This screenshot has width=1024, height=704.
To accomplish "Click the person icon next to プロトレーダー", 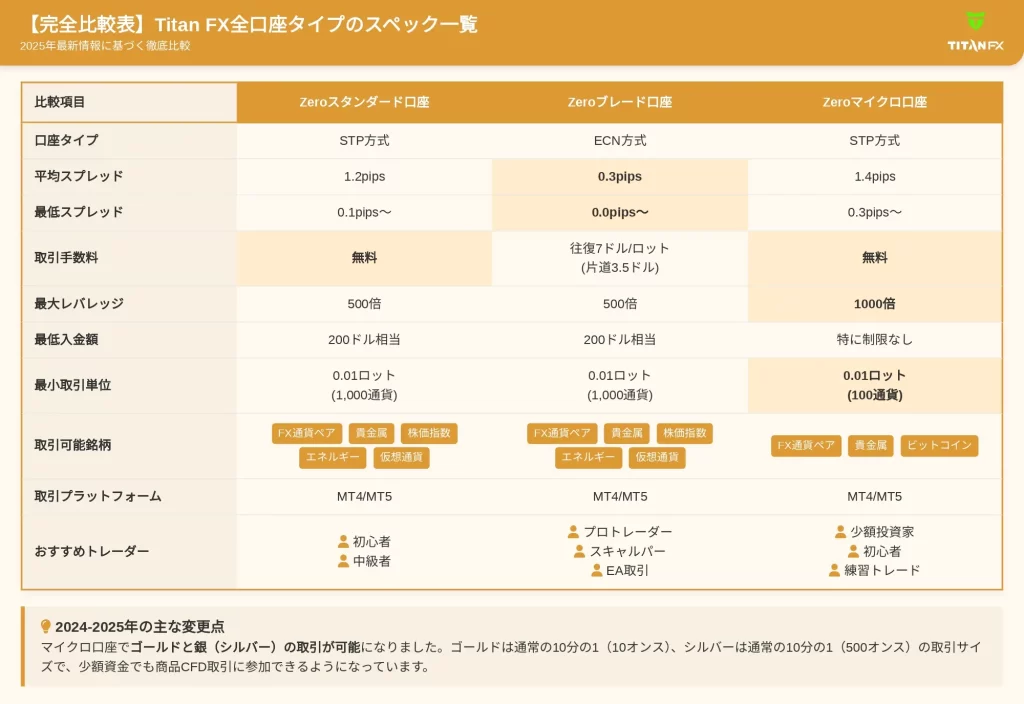I will tap(573, 532).
